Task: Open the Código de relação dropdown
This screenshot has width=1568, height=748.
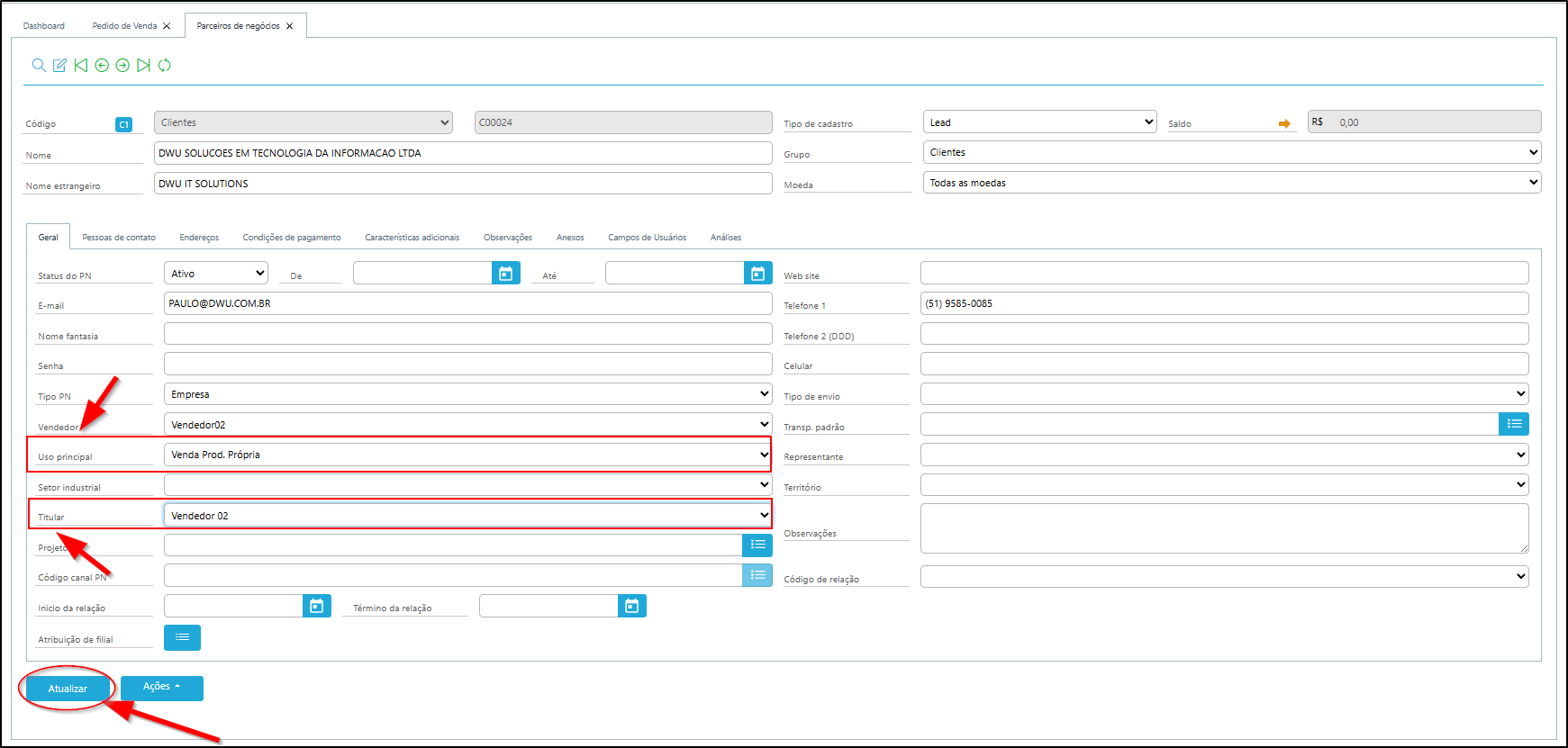Action: click(1225, 576)
